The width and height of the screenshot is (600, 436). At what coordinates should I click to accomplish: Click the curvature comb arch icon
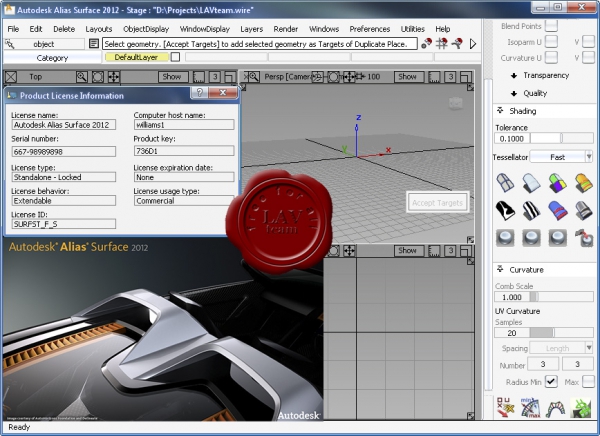point(556,408)
